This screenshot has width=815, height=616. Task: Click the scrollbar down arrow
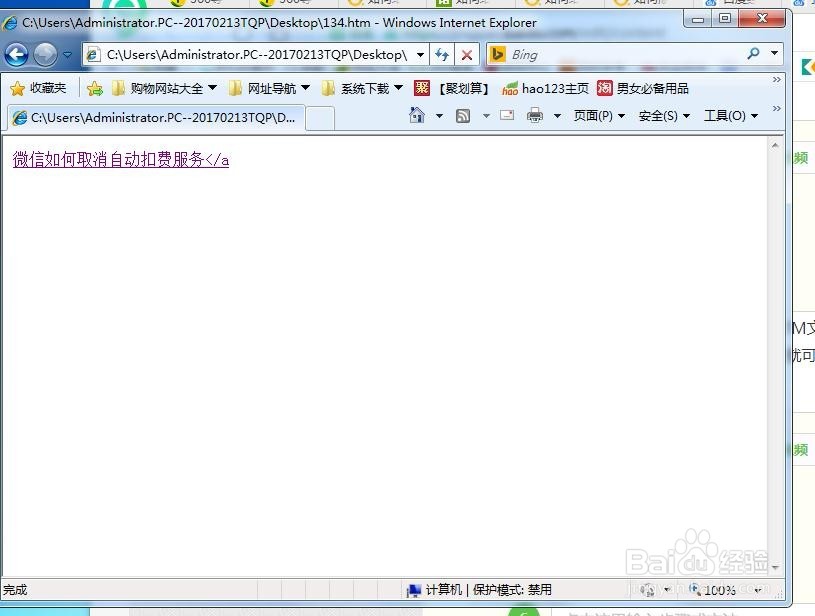click(775, 568)
